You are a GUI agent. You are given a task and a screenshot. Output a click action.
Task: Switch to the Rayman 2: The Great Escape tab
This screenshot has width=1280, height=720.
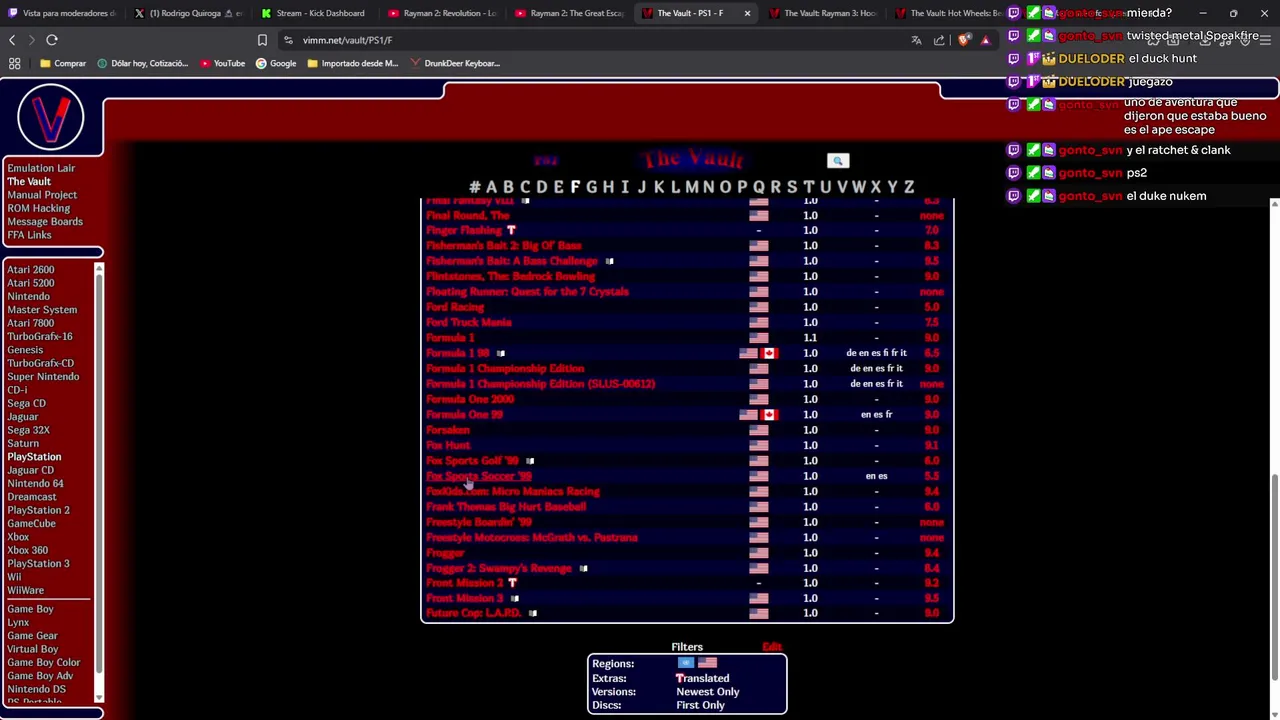[570, 13]
